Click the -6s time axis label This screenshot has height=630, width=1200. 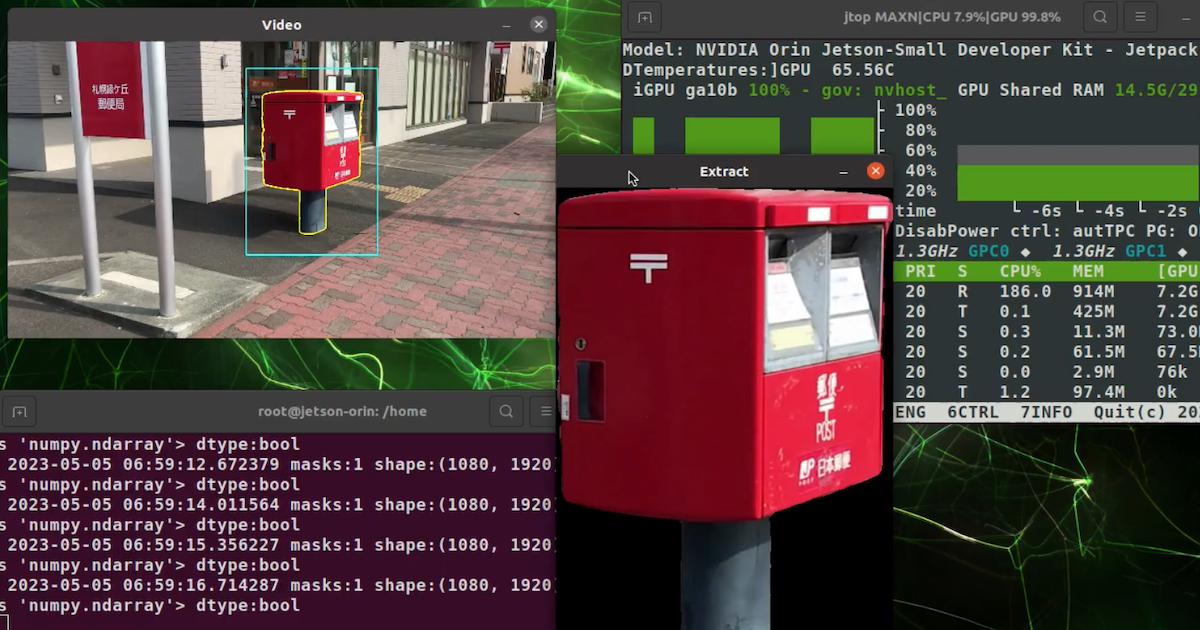[1046, 211]
